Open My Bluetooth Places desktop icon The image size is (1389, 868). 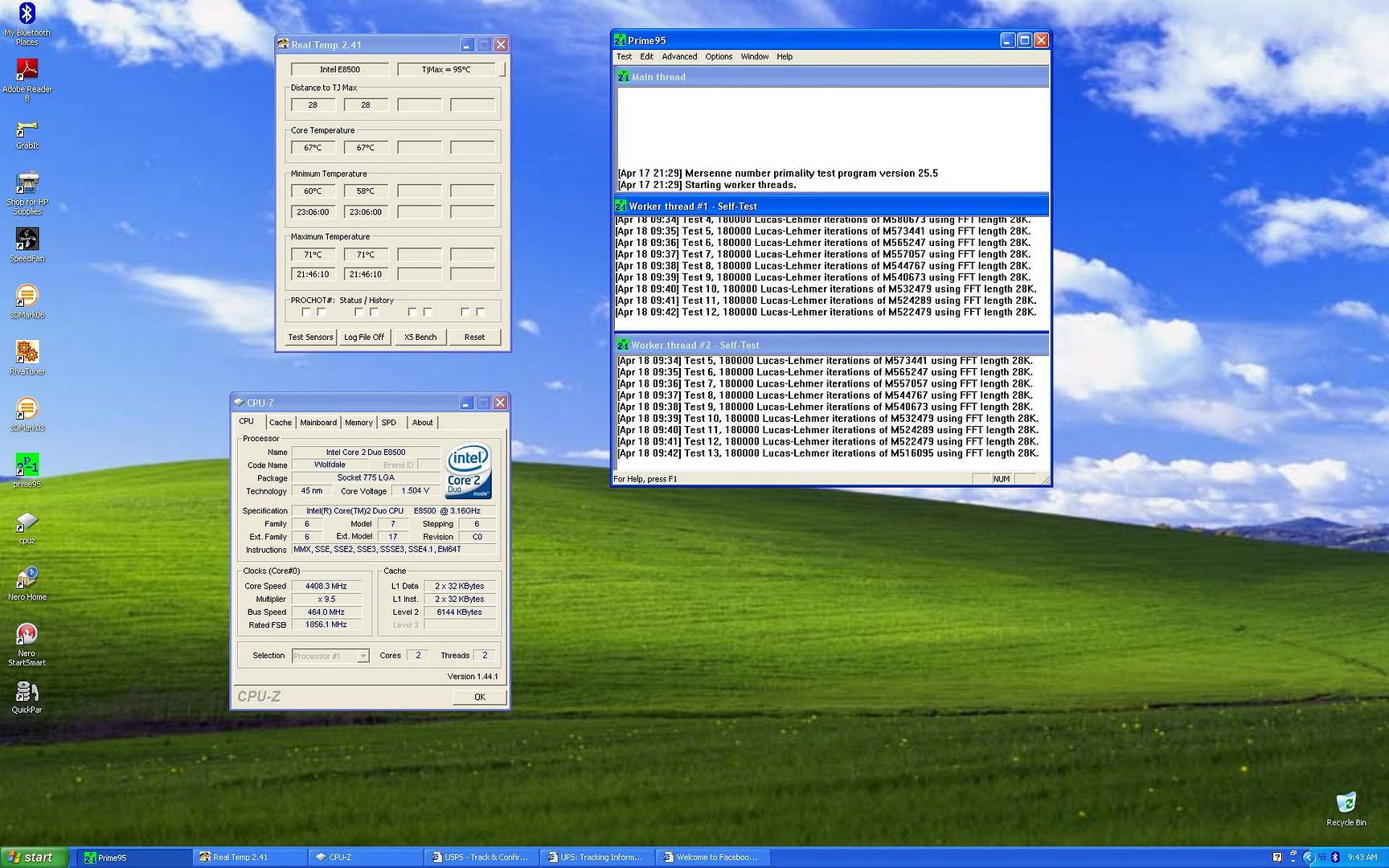27,23
